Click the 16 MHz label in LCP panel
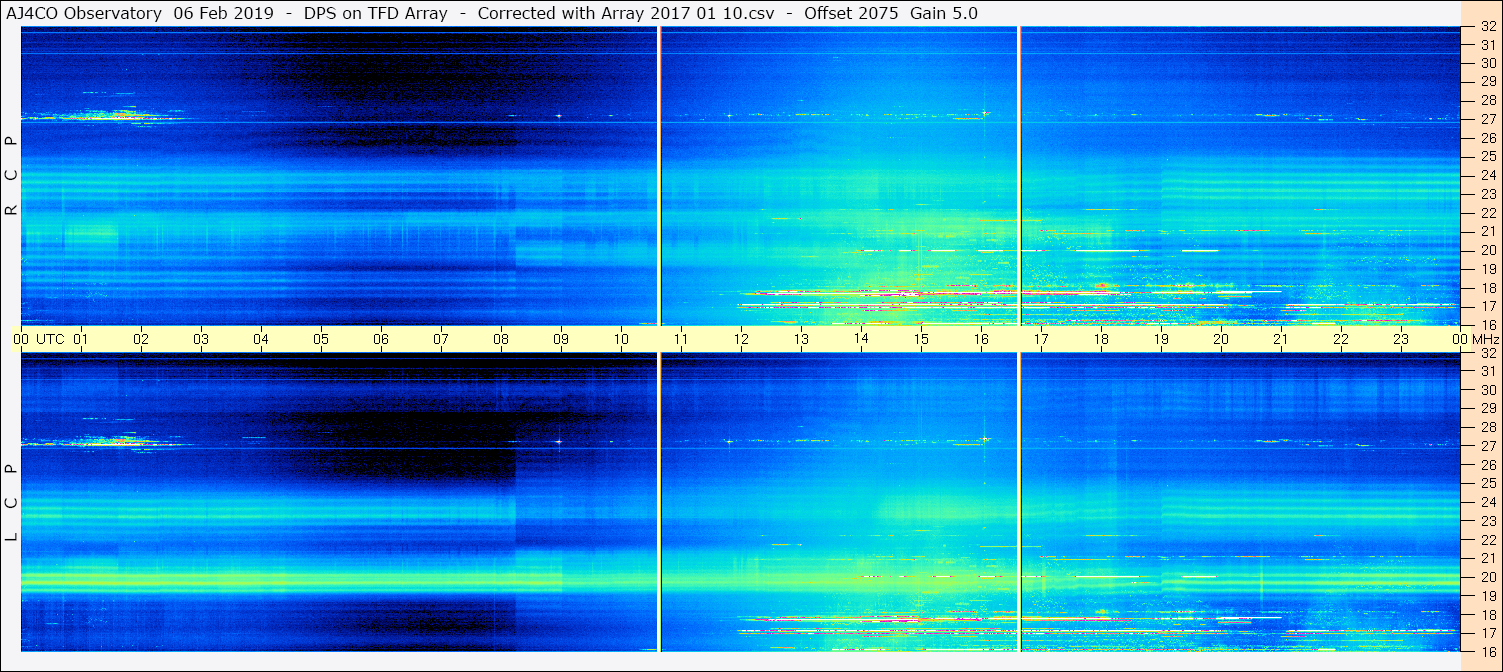 tap(1487, 652)
